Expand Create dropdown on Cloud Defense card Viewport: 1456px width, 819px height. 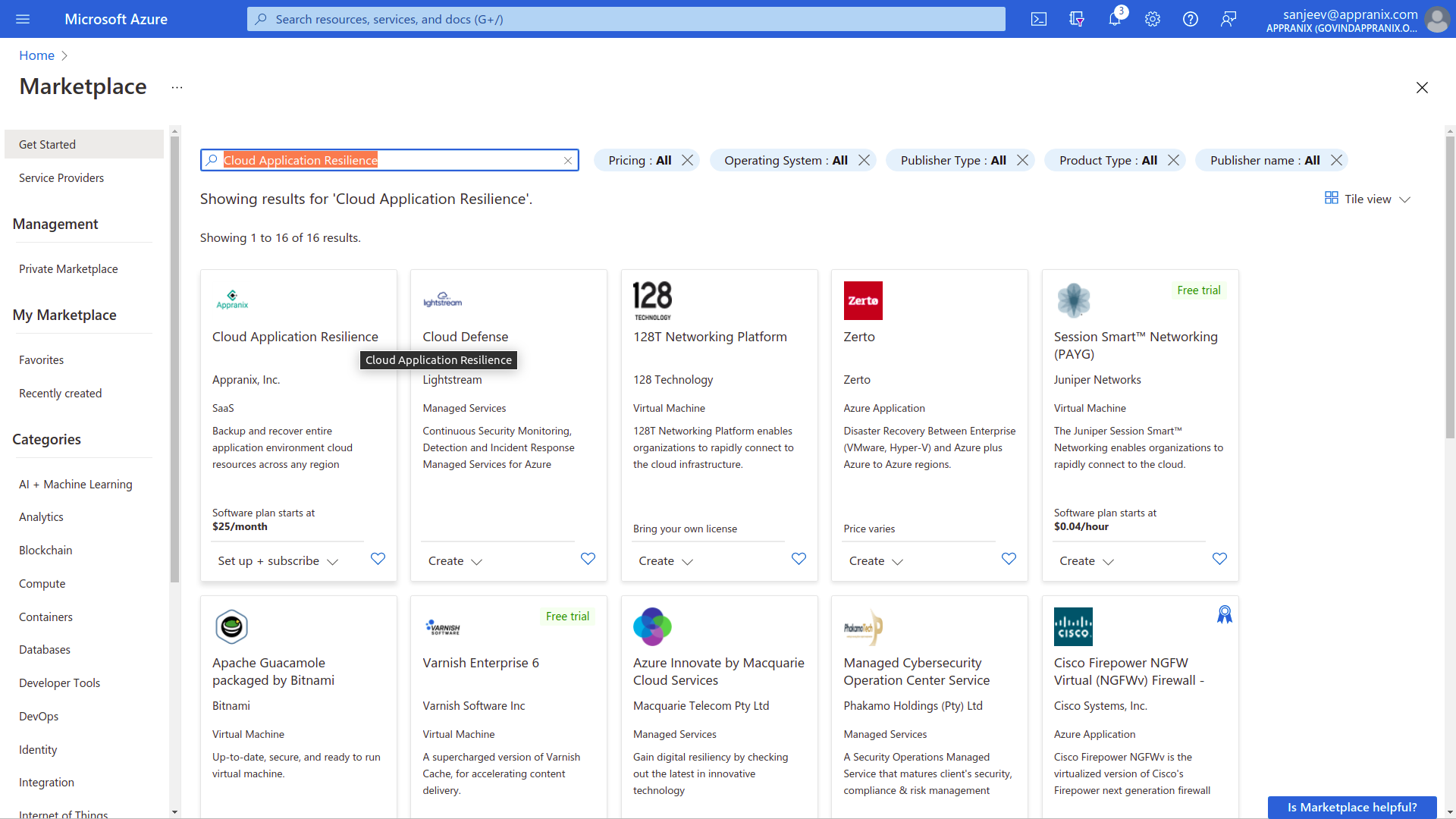(x=455, y=561)
